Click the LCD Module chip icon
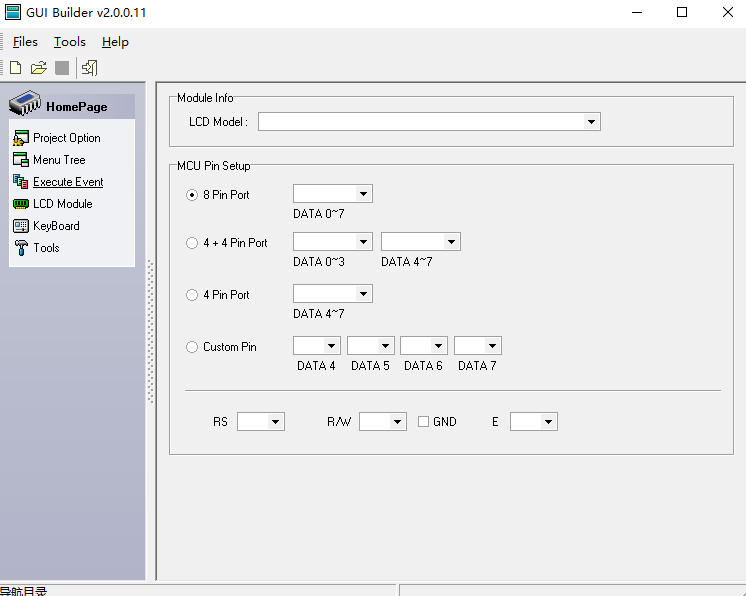Viewport: 746px width, 596px height. [21, 204]
